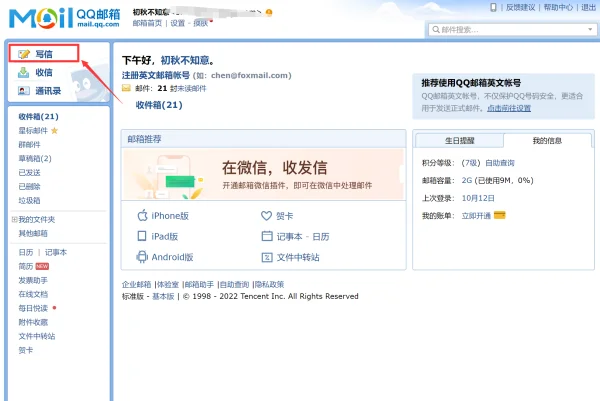
Task: Open the 群邮件 folder
Action: [29, 145]
